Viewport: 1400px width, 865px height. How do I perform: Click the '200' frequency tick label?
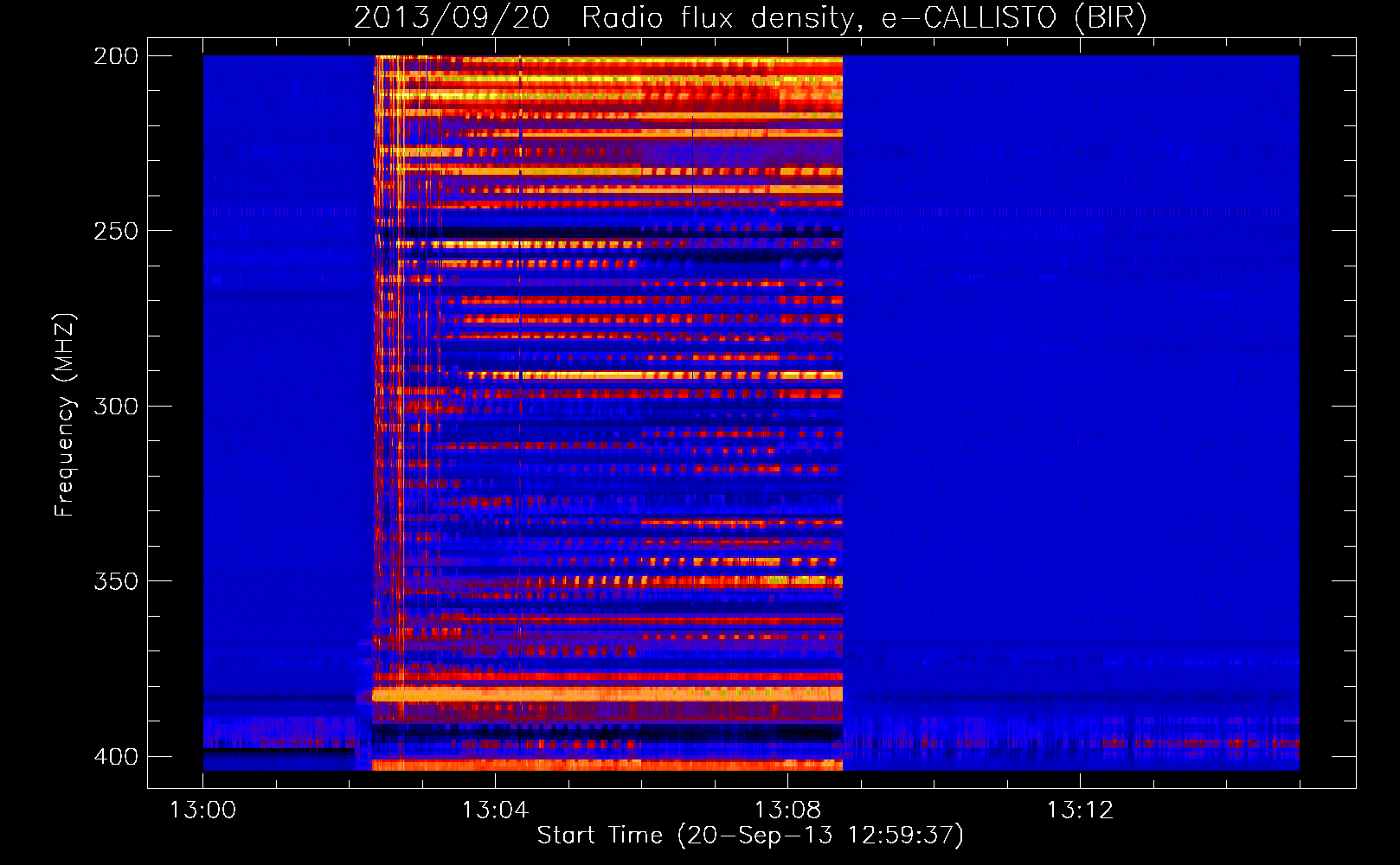[116, 56]
